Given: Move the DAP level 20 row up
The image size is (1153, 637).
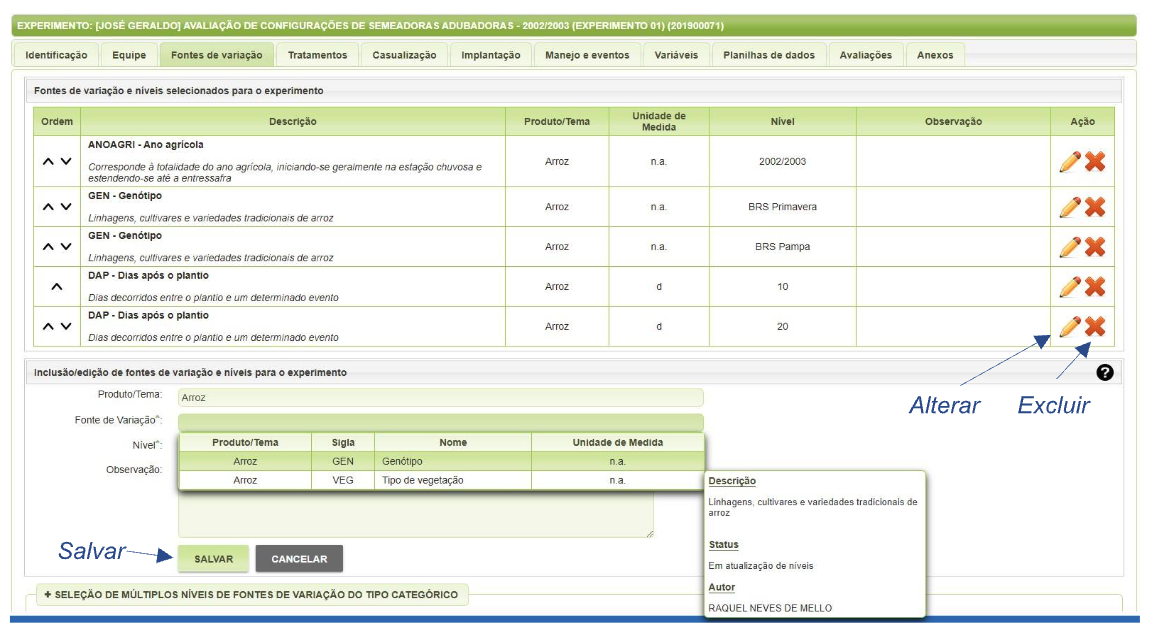Looking at the screenshot, I should pyautogui.click(x=48, y=326).
